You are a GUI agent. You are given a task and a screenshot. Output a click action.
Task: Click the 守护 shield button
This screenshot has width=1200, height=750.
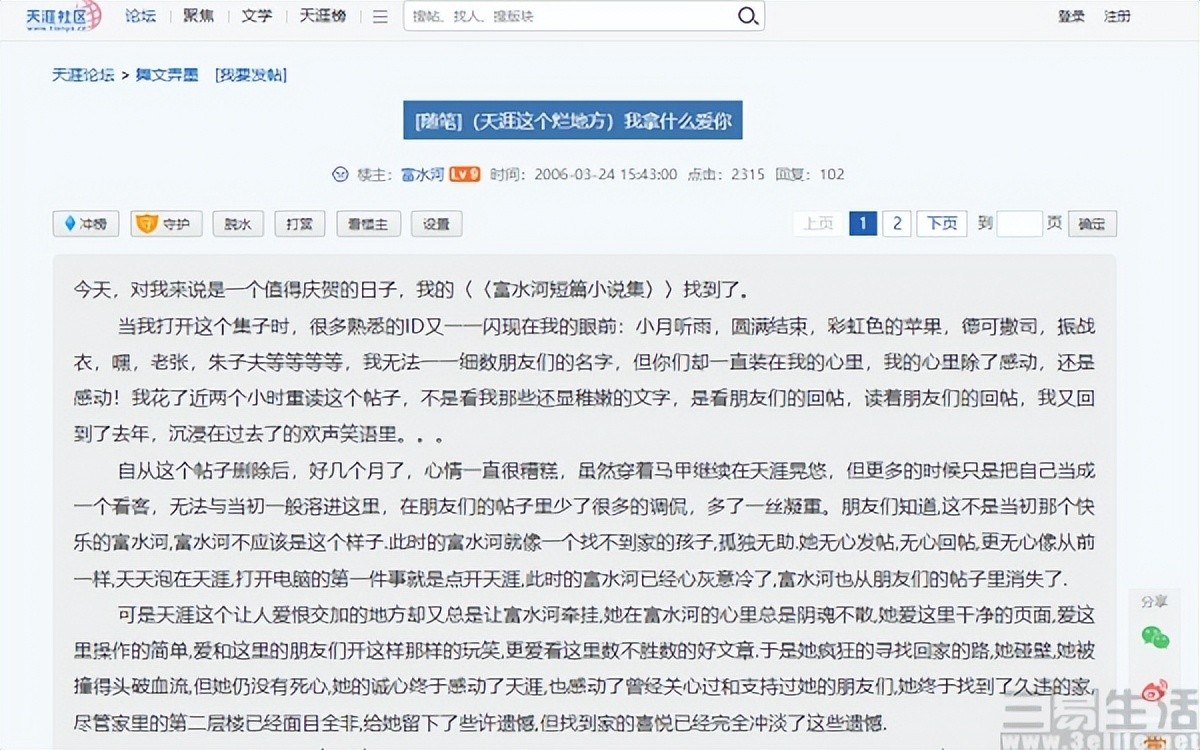tap(166, 224)
